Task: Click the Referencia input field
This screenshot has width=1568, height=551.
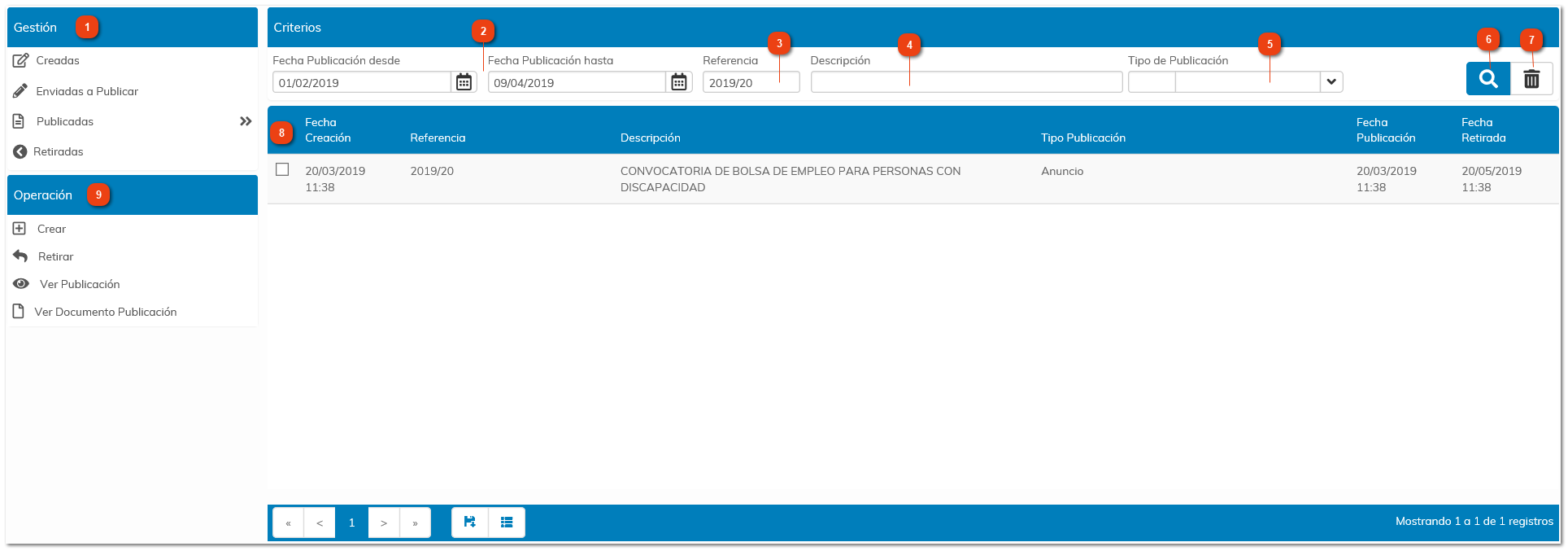Action: (750, 82)
